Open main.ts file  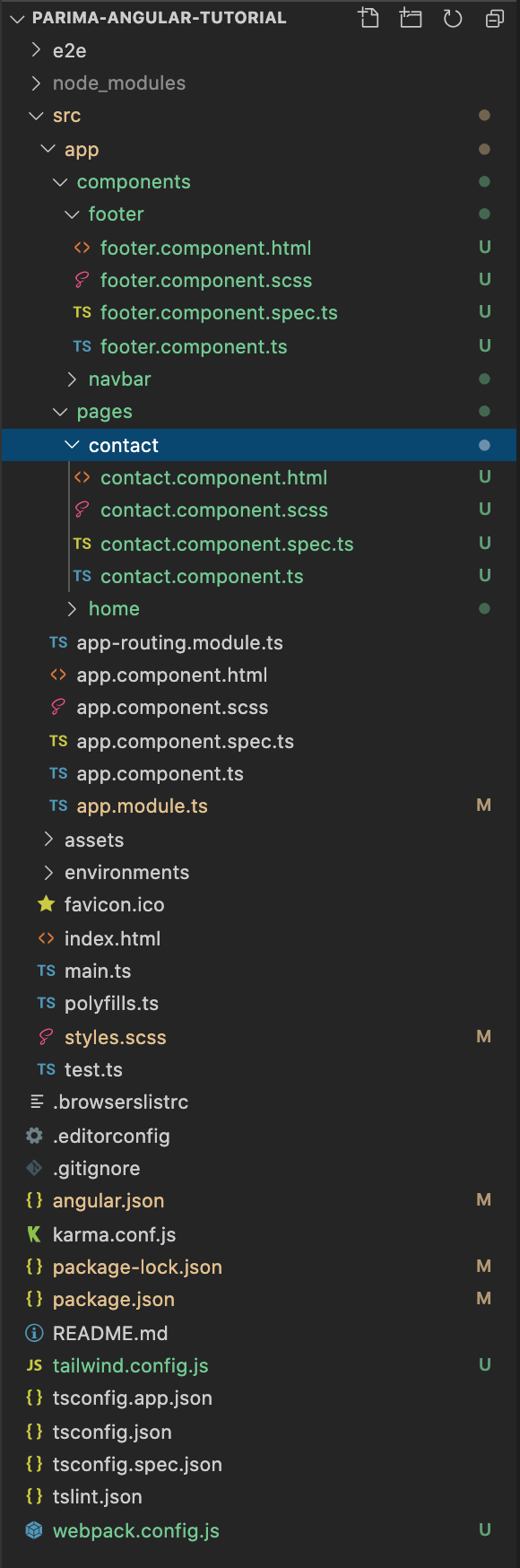pos(98,971)
